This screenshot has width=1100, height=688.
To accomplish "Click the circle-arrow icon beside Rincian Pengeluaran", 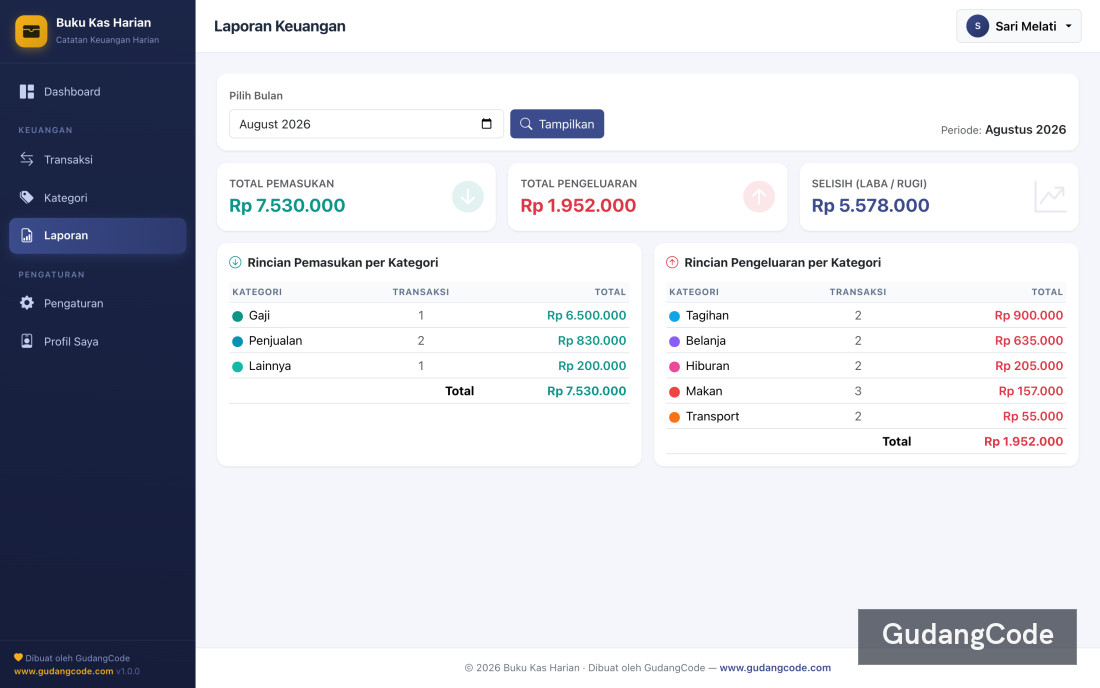I will pyautogui.click(x=672, y=262).
